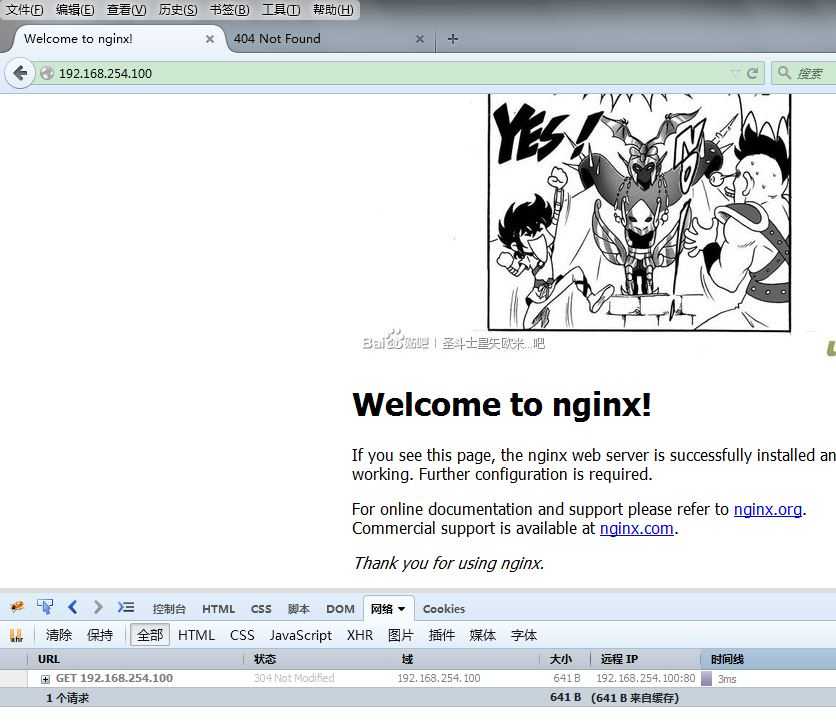Click the 1 个请求 summary text
This screenshot has width=836, height=725.
67,698
